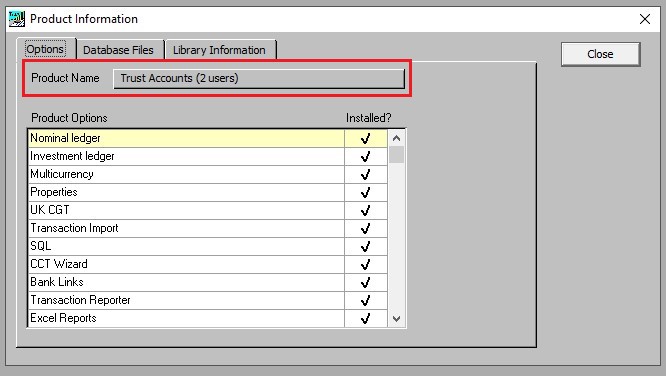Click the Product Information title bar app icon
The image size is (666, 376).
point(17,19)
